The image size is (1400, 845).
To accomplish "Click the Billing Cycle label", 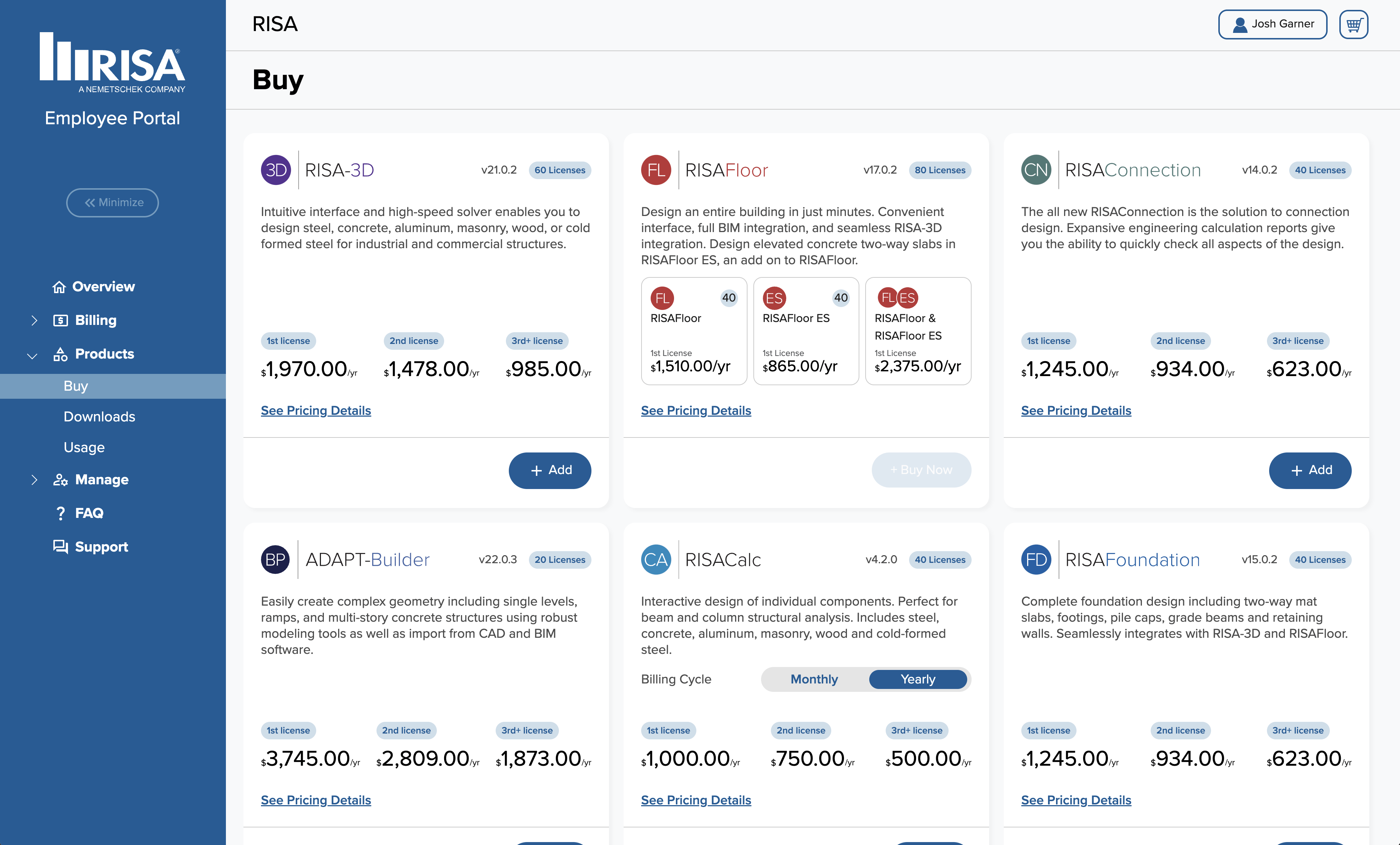I will point(676,679).
